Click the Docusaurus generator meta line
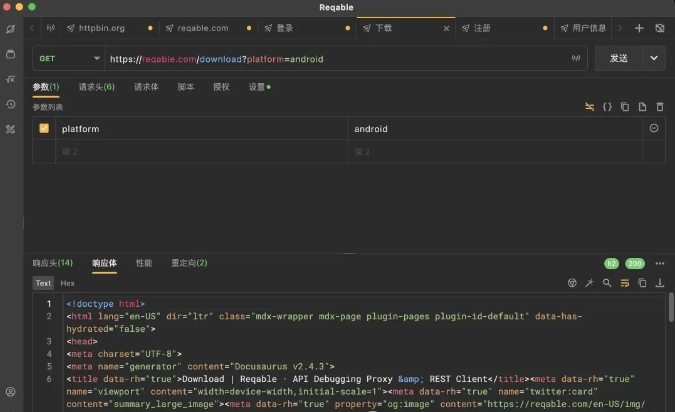This screenshot has height=412, width=675. (200, 366)
